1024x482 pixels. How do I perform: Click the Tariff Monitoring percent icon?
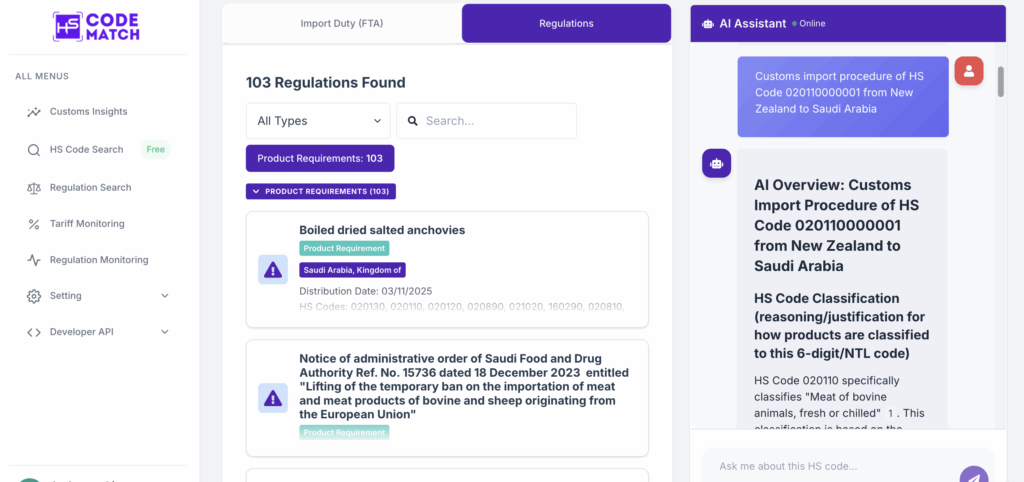33,224
